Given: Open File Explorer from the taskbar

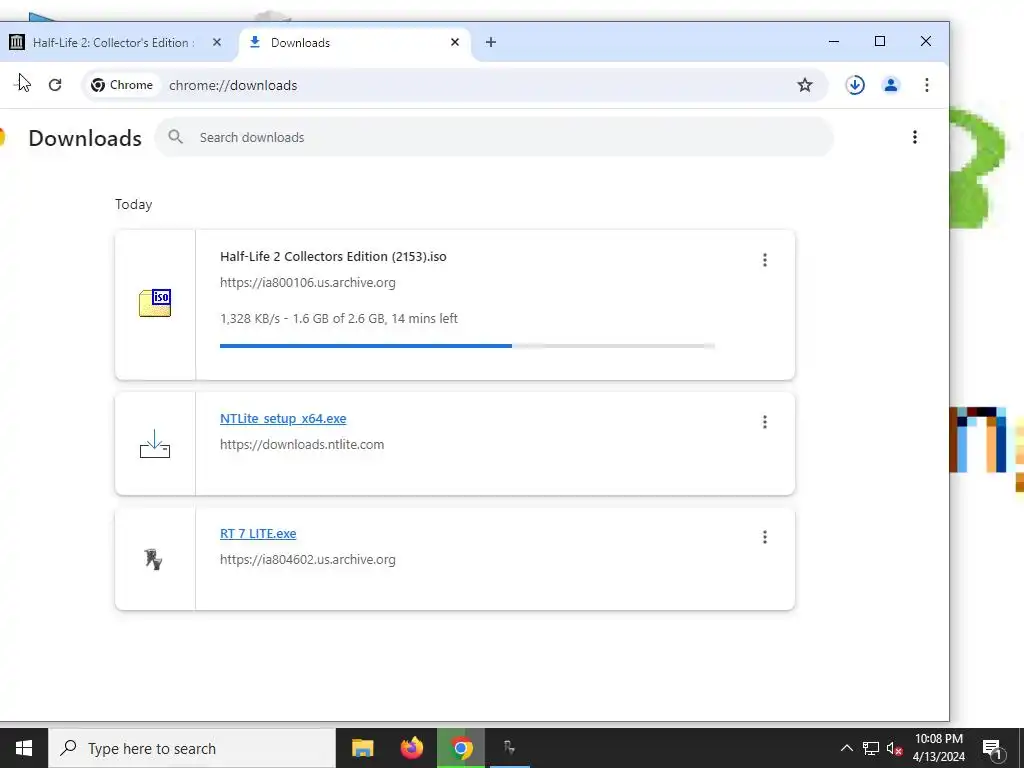Looking at the screenshot, I should [362, 748].
